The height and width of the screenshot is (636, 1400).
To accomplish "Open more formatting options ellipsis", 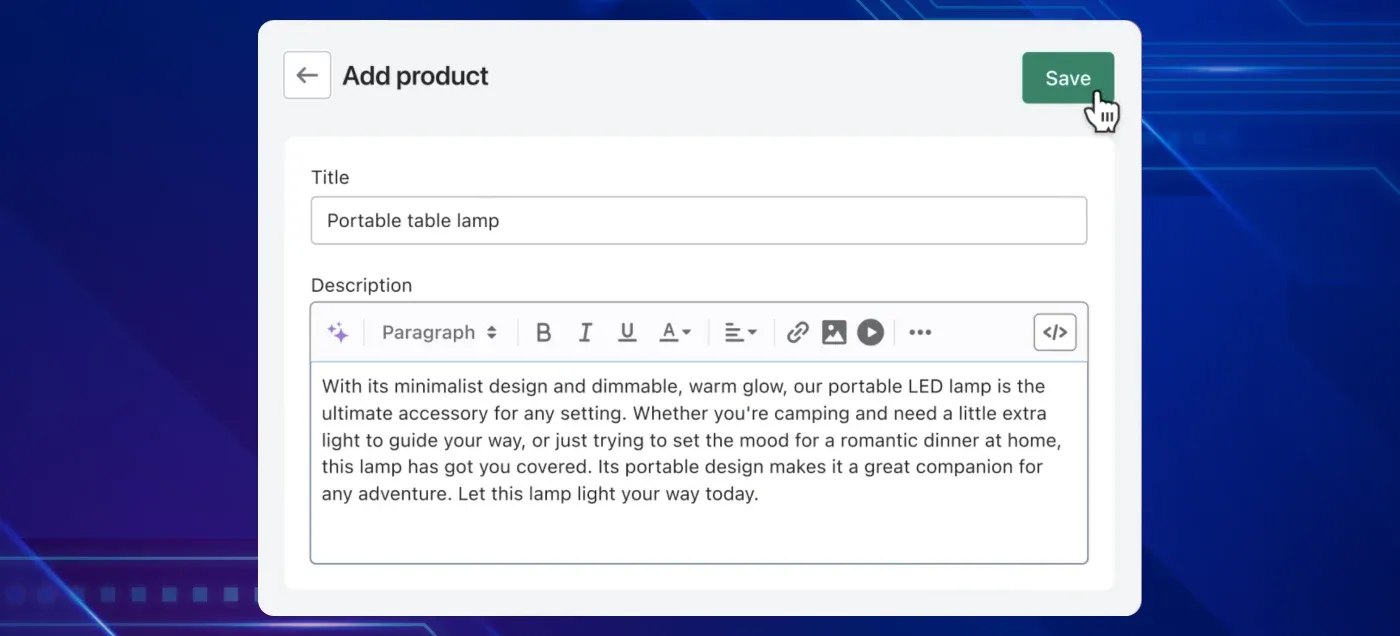I will point(920,333).
